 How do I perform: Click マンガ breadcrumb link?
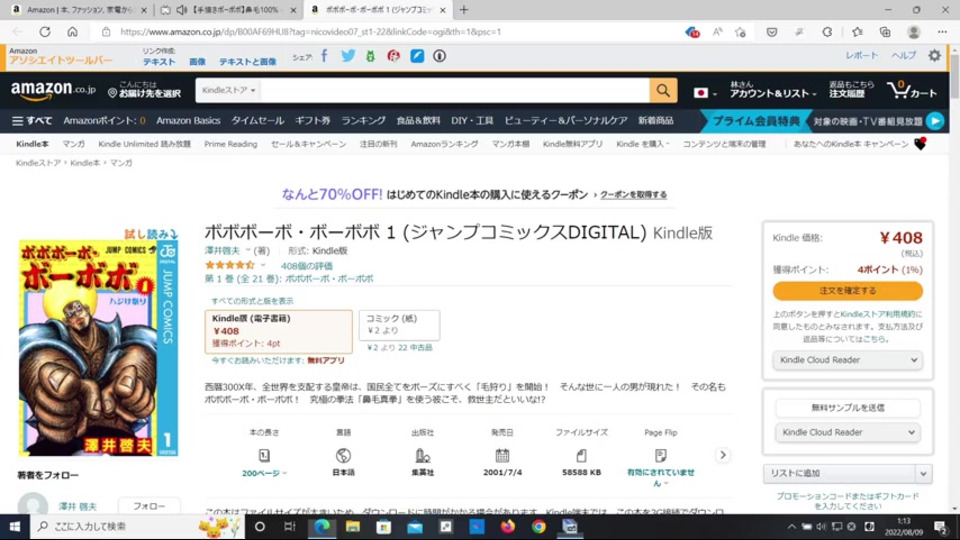coord(121,163)
